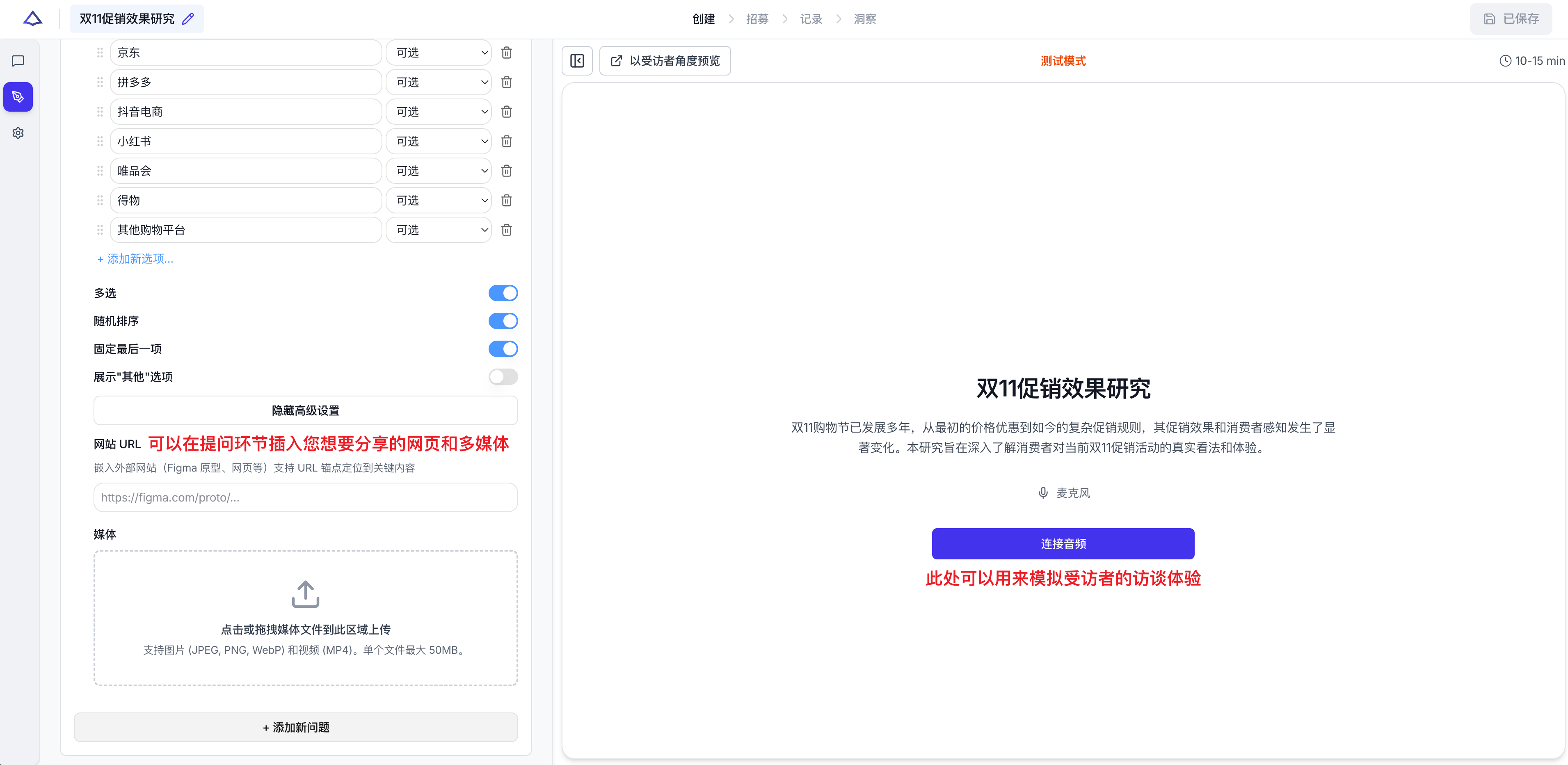Click the 其他购物平台 option text field

coord(246,230)
